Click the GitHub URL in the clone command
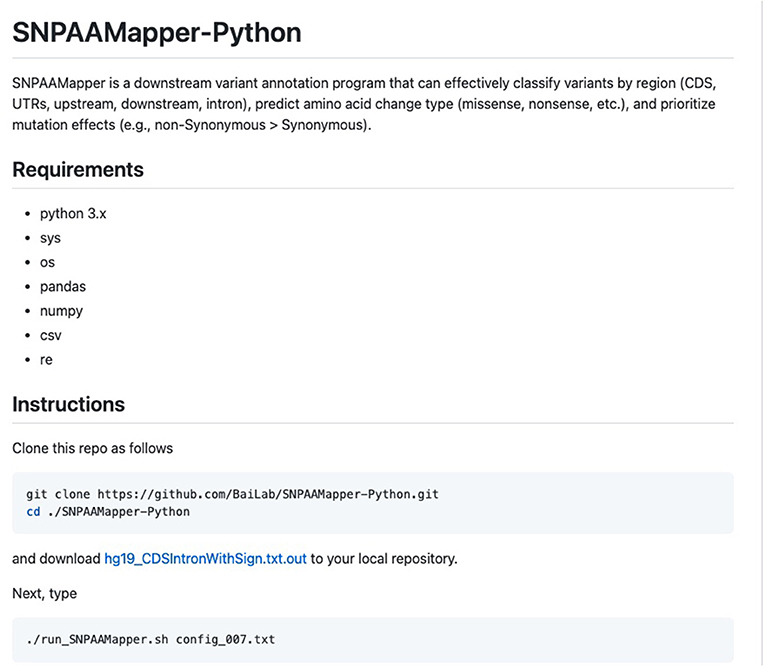Screen dimensions: 765x666 point(268,494)
